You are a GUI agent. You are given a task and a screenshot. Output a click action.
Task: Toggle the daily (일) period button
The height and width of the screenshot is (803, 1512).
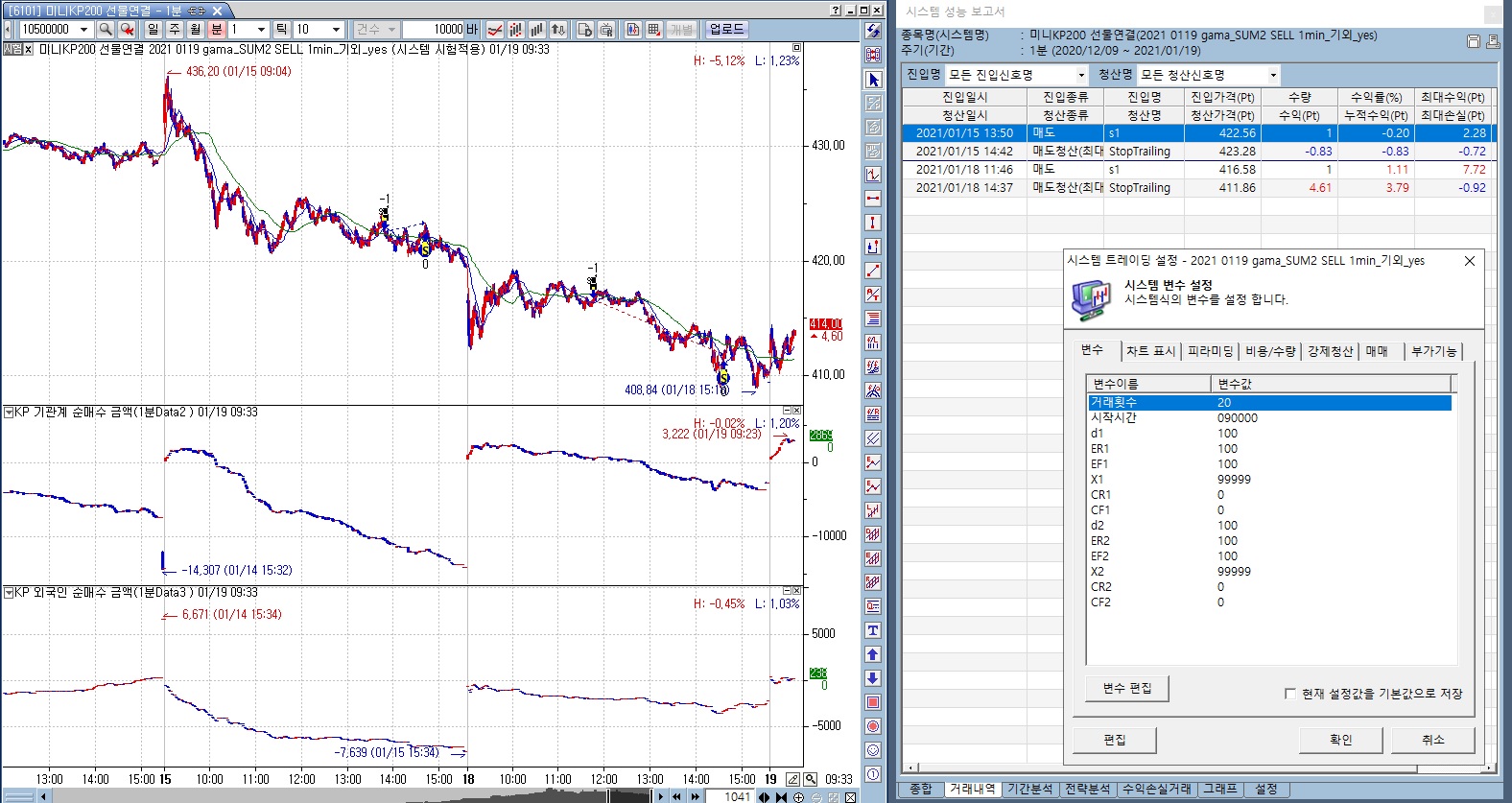[154, 30]
